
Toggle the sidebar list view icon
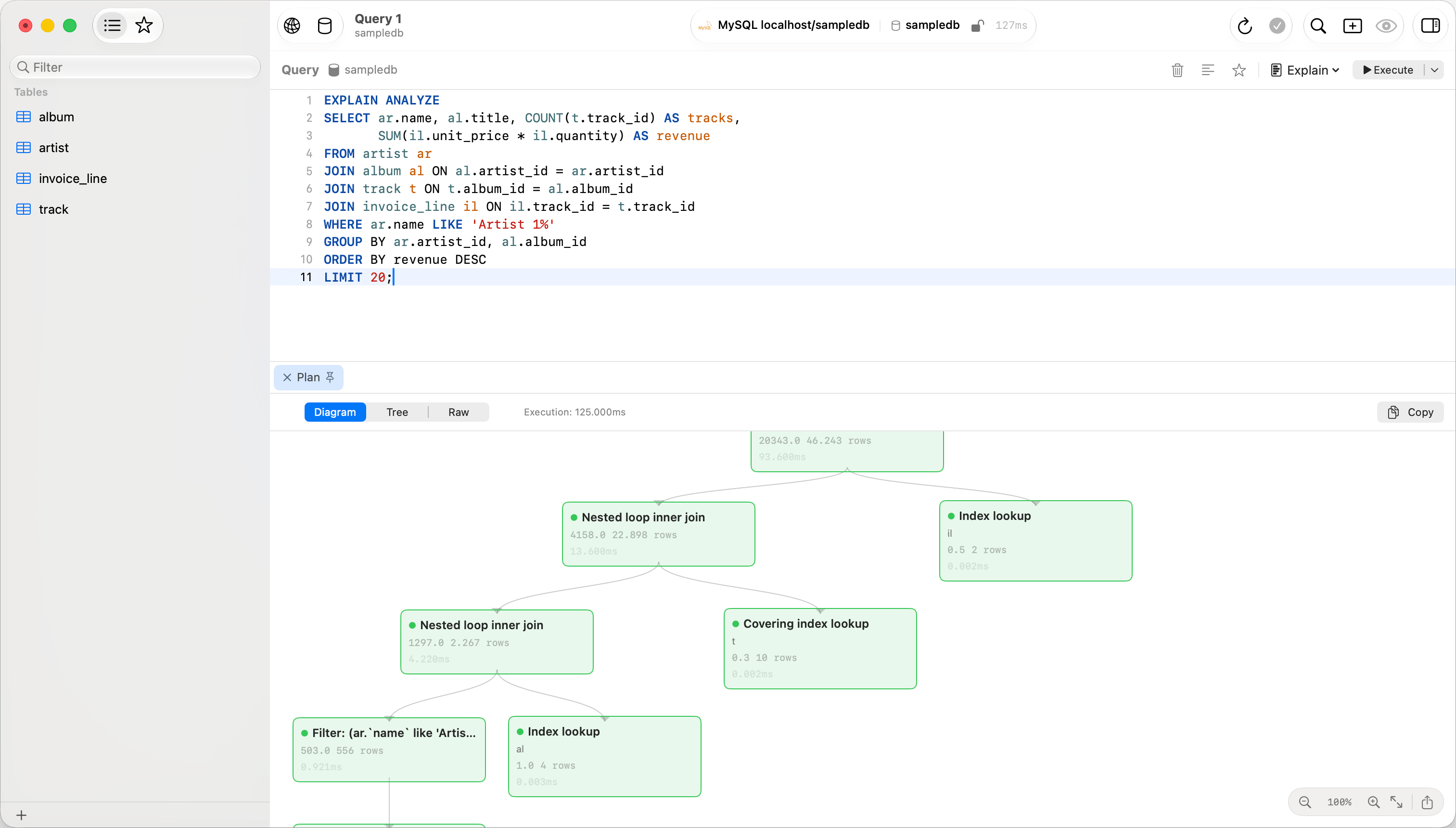[112, 26]
